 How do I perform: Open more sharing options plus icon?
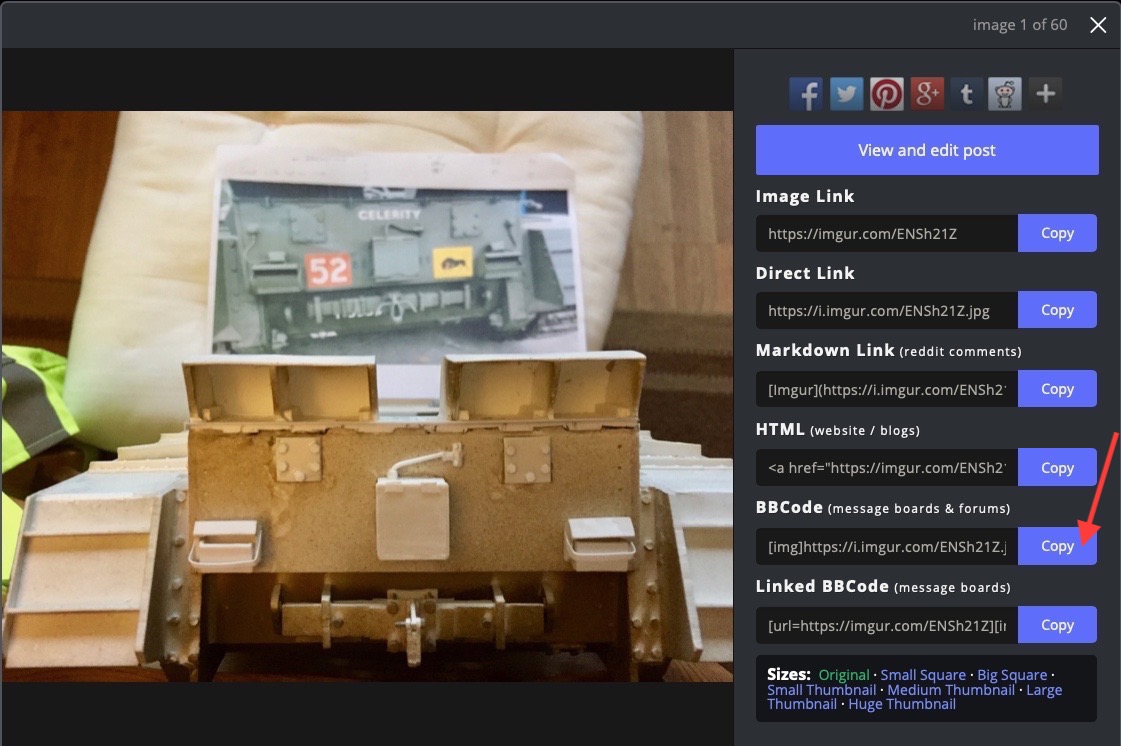1045,94
